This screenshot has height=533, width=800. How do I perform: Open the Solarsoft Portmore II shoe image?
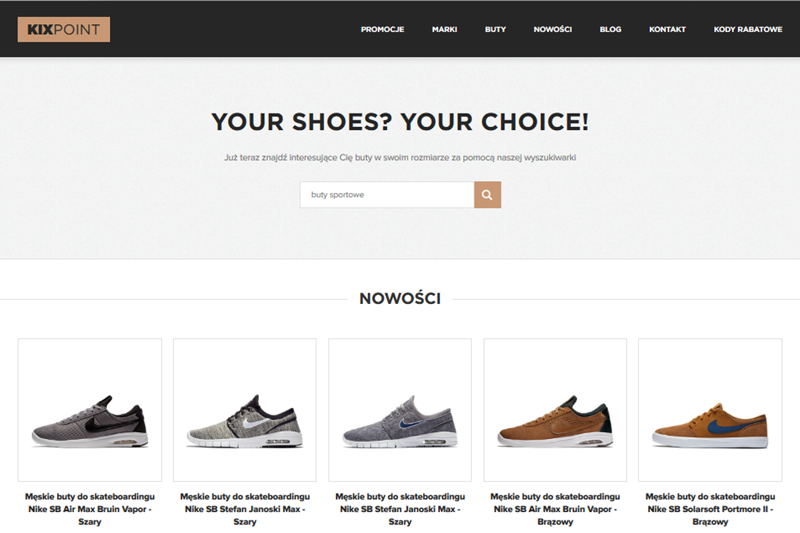[x=710, y=410]
